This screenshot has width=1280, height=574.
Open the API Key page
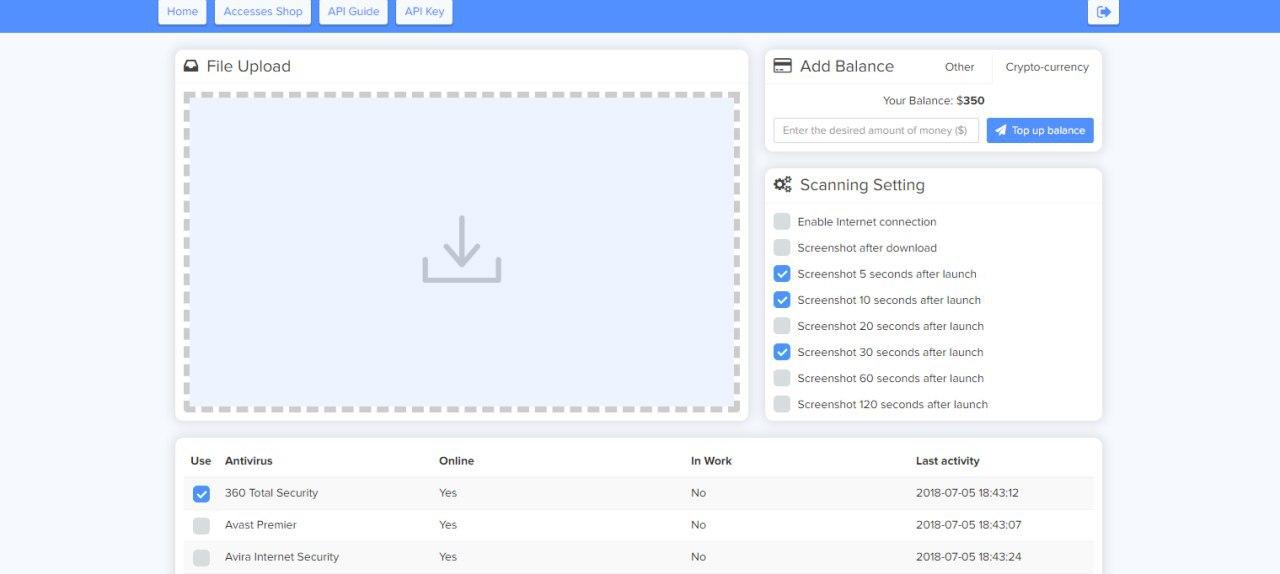coord(424,12)
